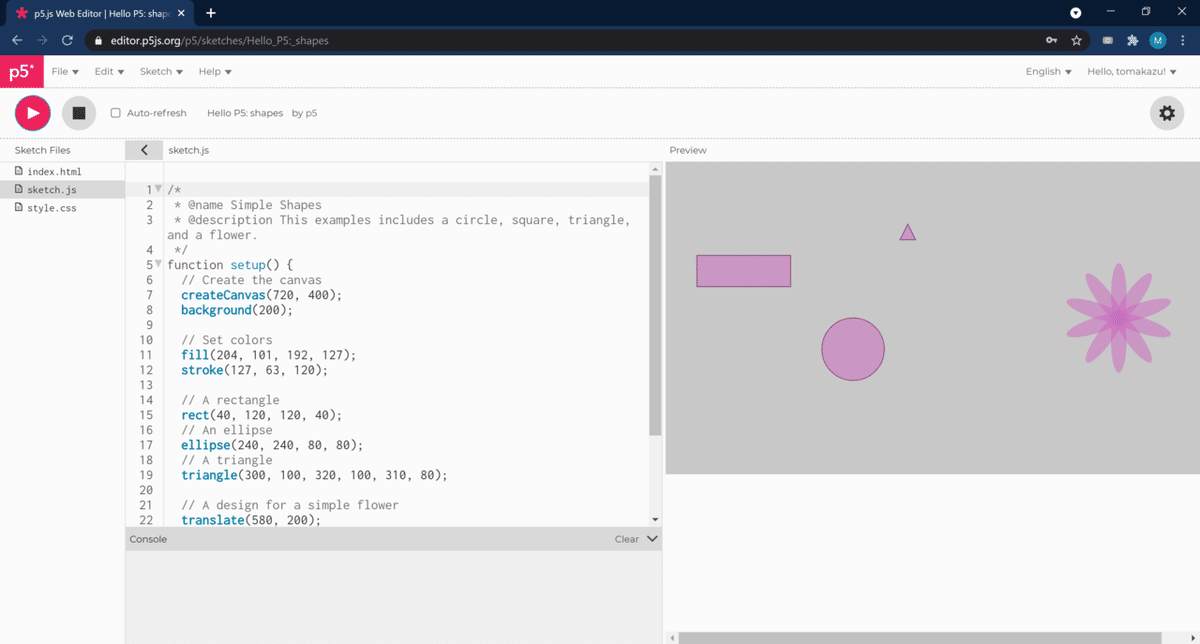Click the triangle(300, 100, 320...) code line
This screenshot has width=1200, height=644.
pos(314,475)
